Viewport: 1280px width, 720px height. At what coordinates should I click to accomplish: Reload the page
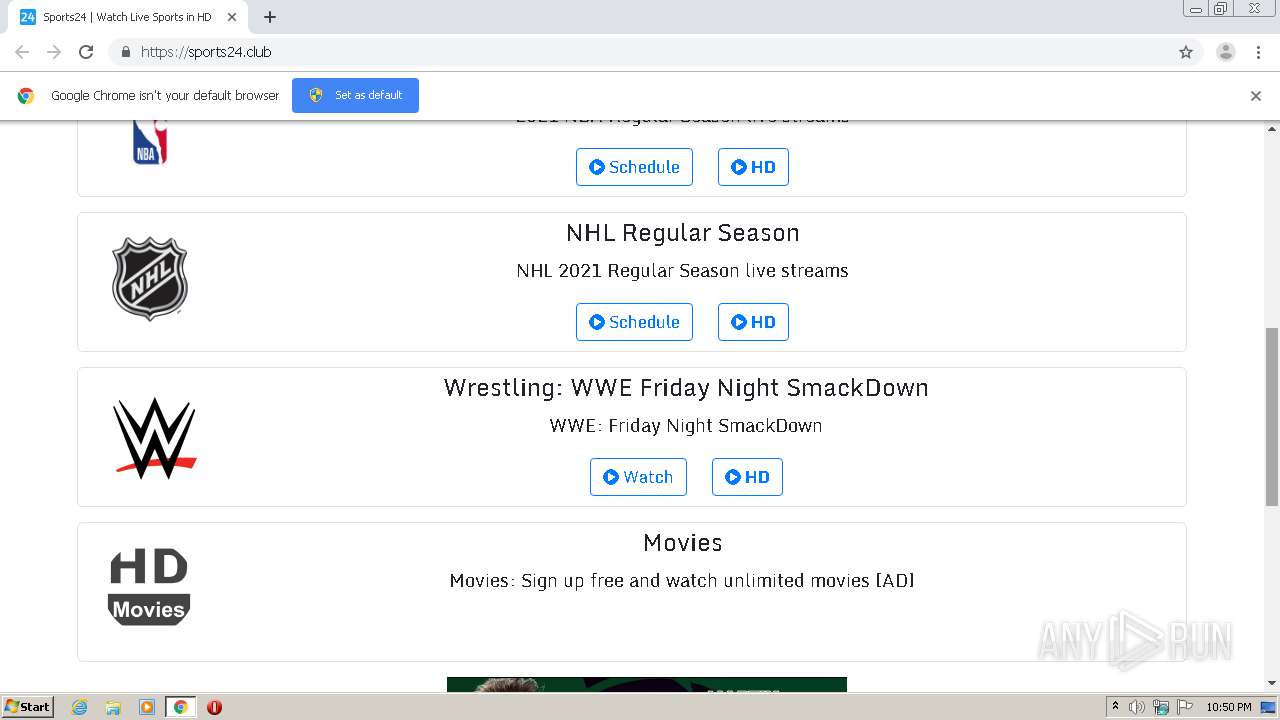[x=86, y=52]
